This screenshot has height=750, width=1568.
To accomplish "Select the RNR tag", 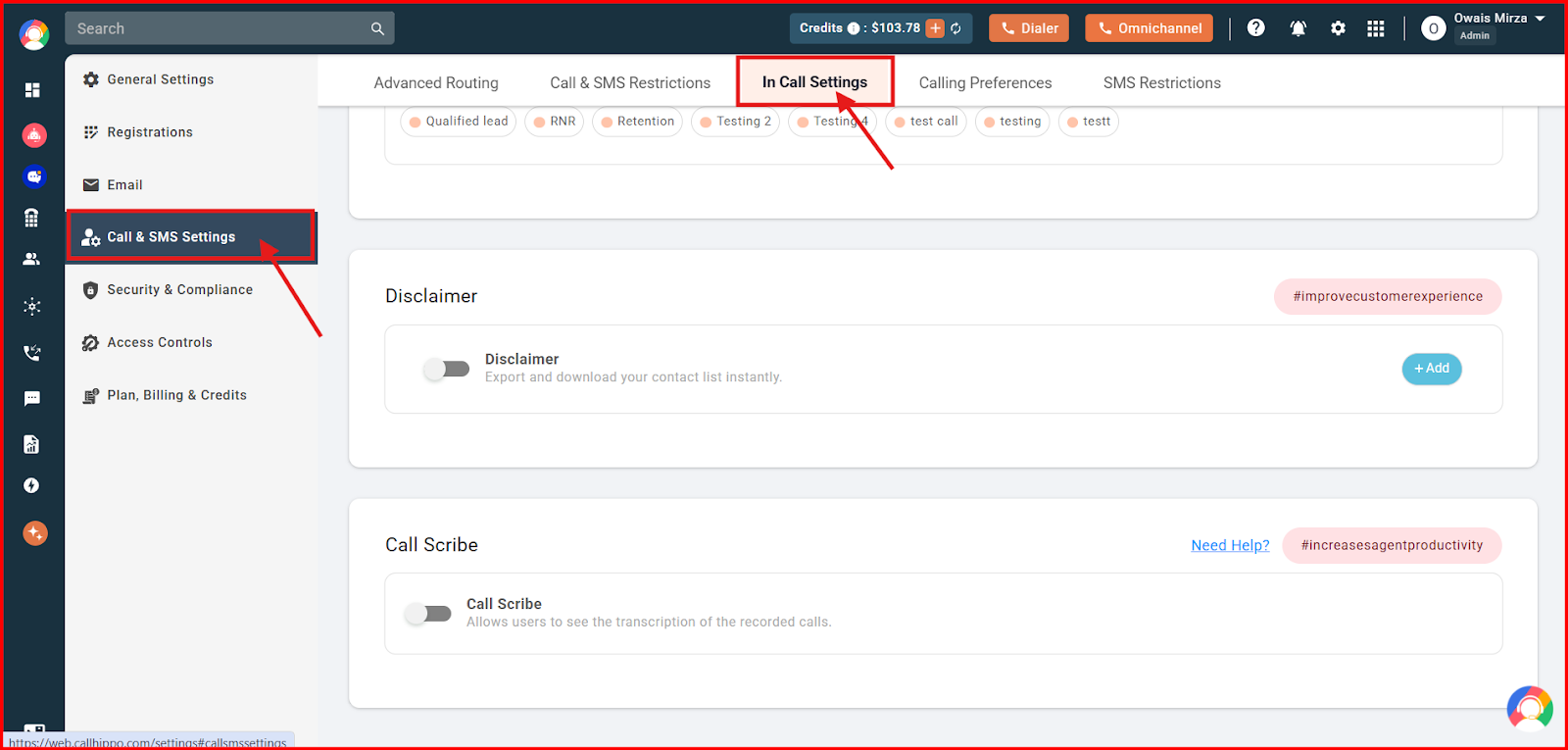I will pyautogui.click(x=555, y=122).
